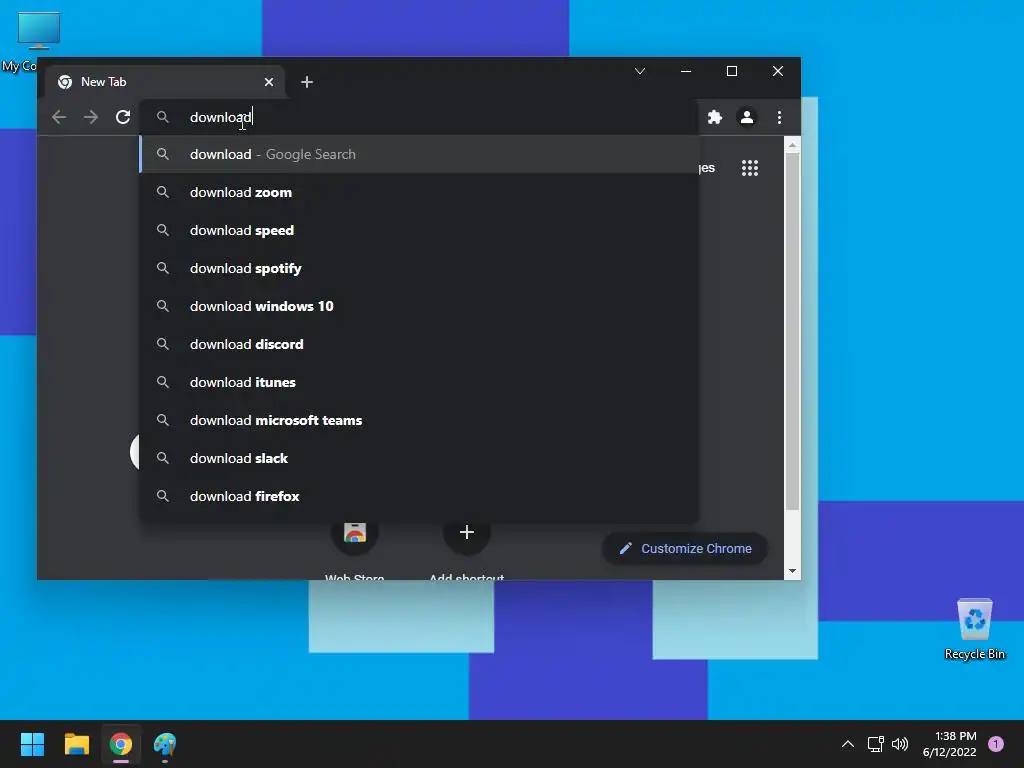1024x768 pixels.
Task: Open the volume tray icon
Action: pyautogui.click(x=900, y=744)
